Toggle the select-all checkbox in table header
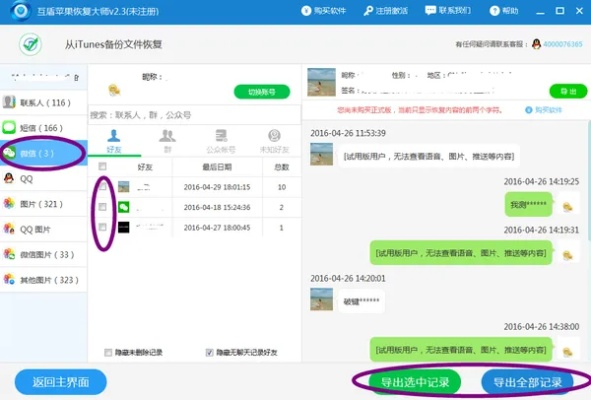 click(103, 166)
